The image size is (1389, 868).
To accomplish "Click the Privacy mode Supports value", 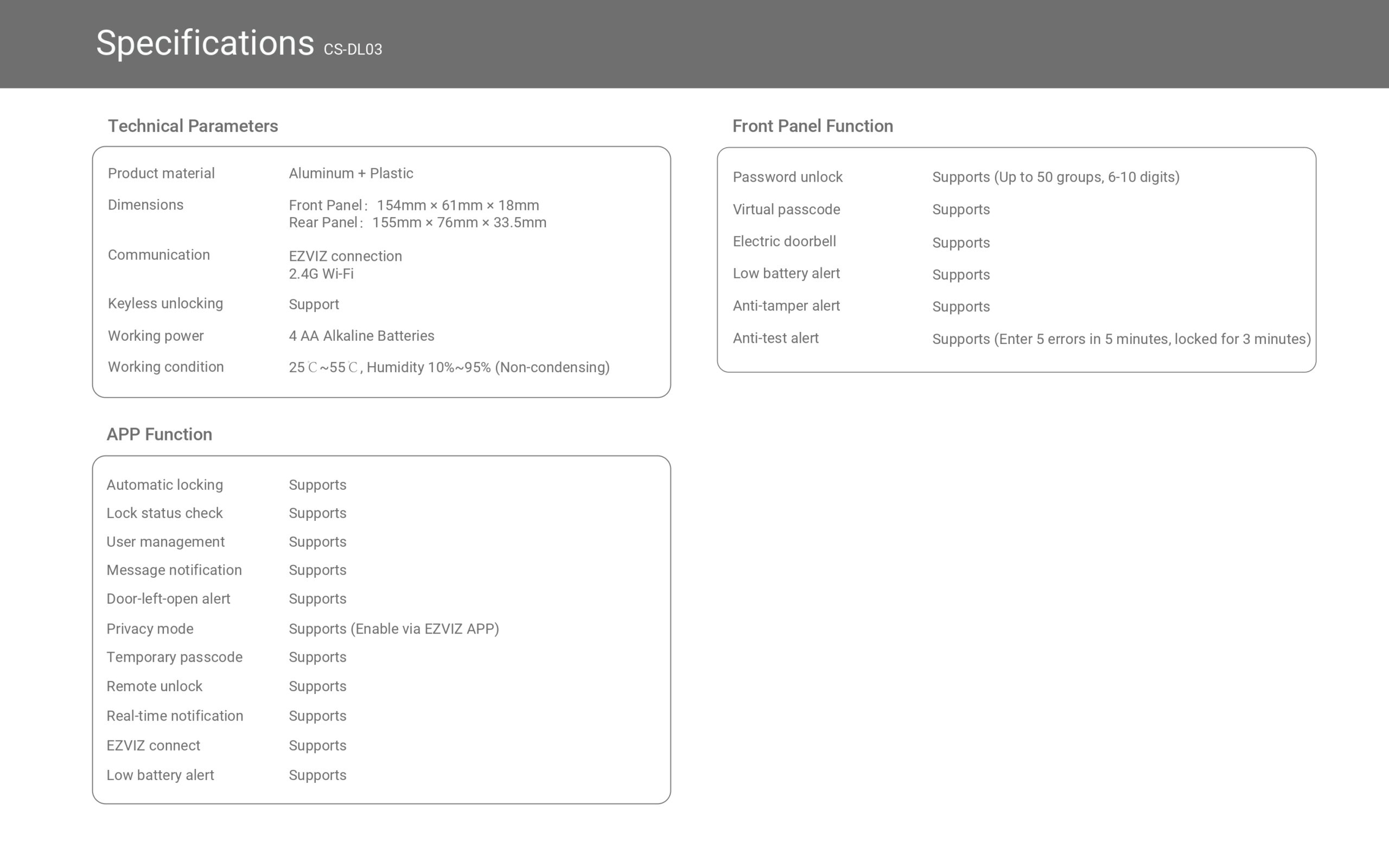I will click(394, 629).
